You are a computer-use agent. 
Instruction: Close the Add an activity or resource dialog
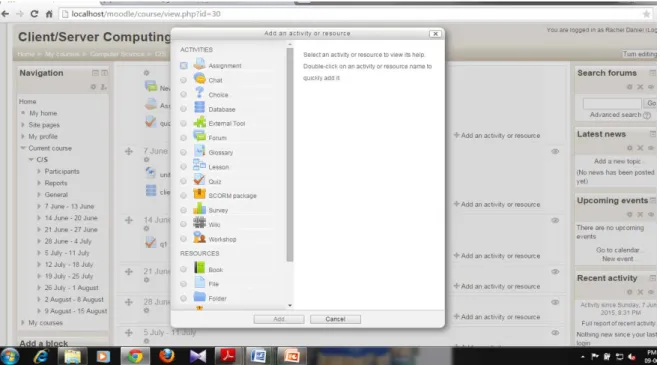436,34
